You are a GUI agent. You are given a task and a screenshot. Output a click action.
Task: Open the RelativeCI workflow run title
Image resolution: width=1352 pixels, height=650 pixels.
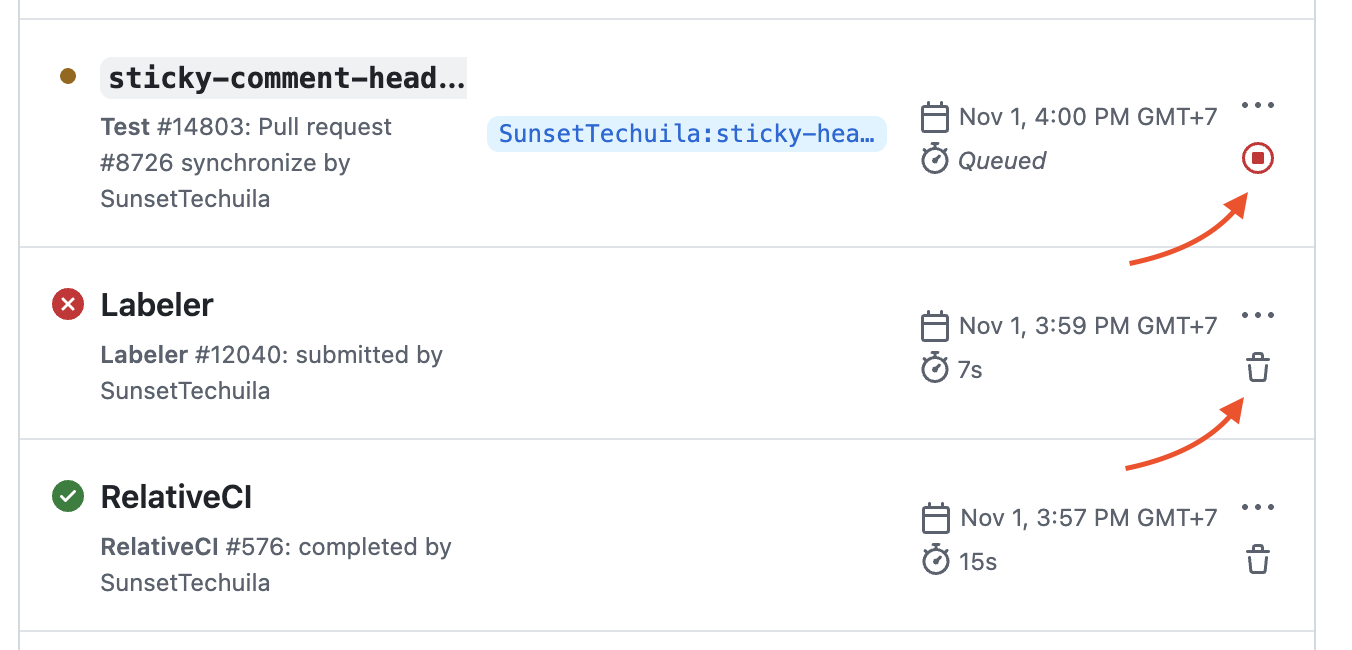pos(176,497)
